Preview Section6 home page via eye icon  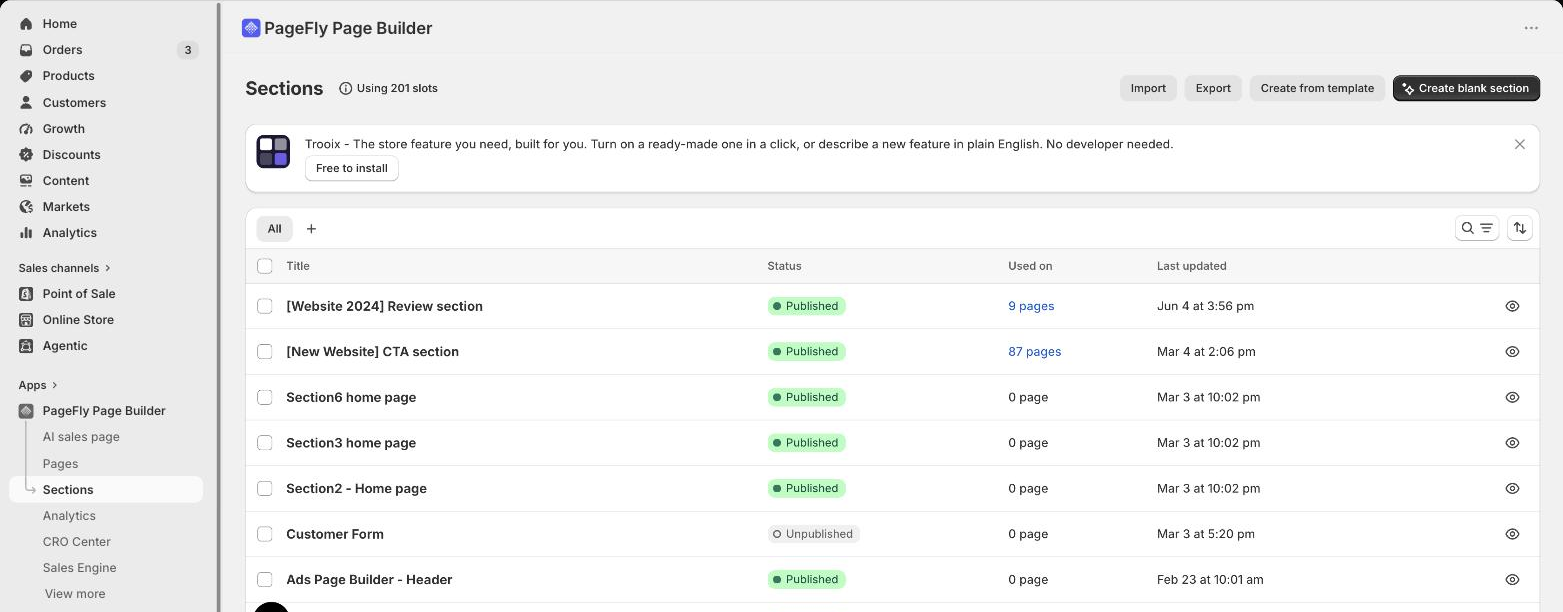pyautogui.click(x=1512, y=397)
